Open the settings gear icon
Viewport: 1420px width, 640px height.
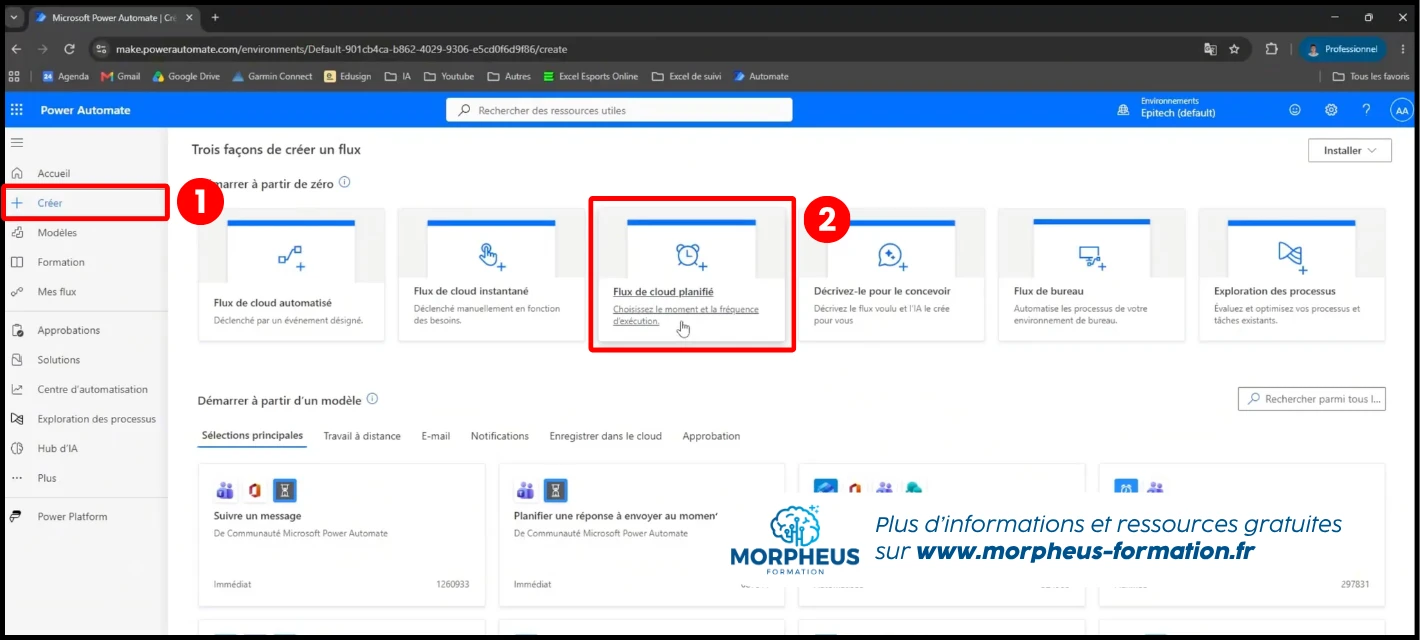(x=1331, y=110)
